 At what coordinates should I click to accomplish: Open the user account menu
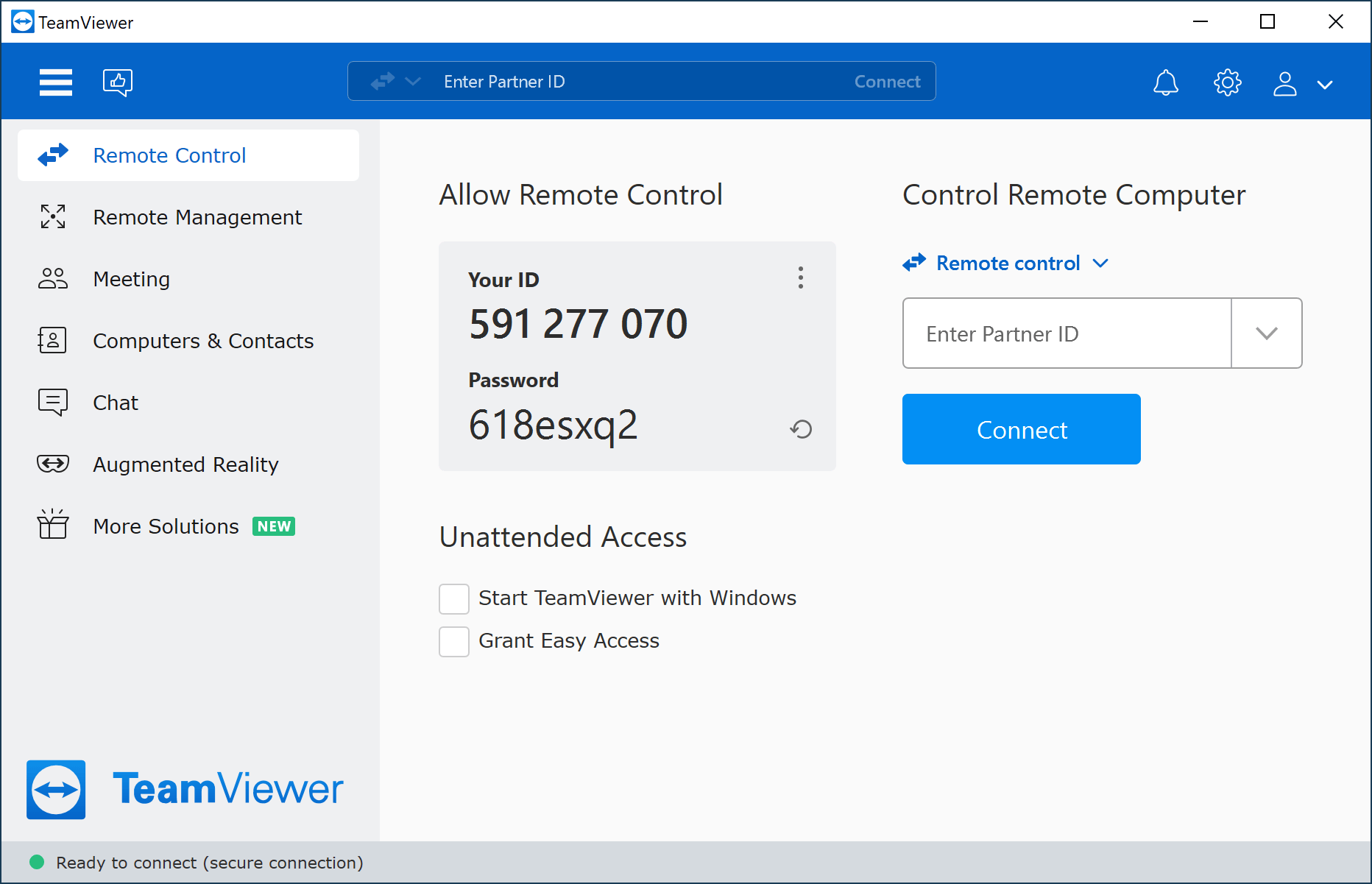[1285, 83]
